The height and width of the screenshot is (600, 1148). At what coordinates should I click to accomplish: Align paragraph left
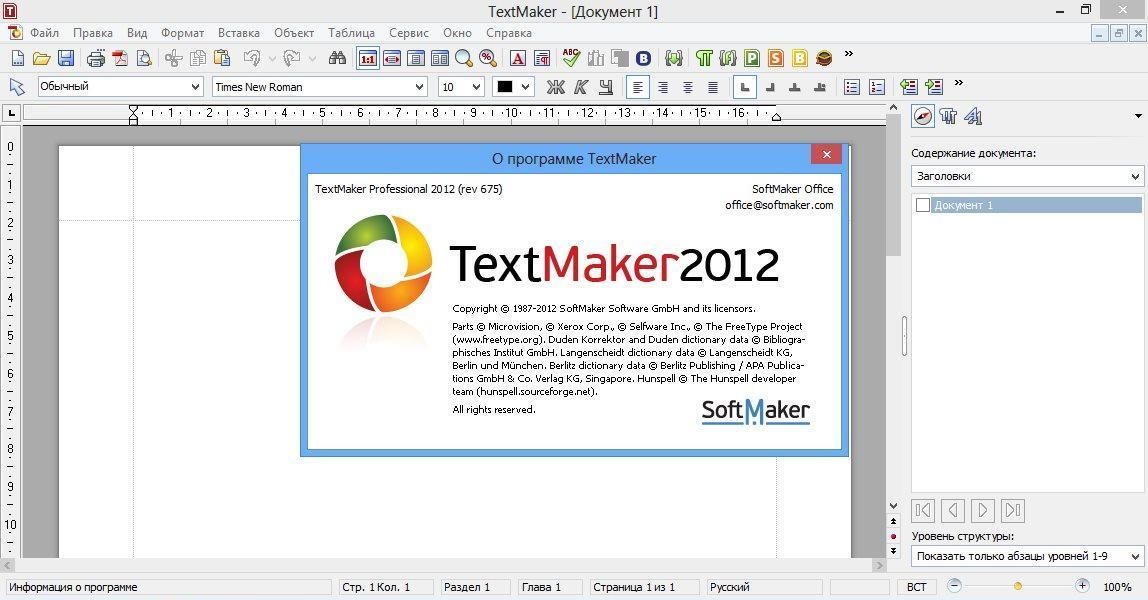coord(638,87)
